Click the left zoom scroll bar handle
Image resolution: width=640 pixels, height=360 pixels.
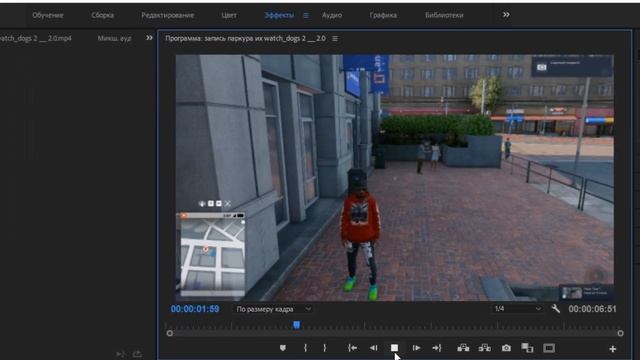170,333
